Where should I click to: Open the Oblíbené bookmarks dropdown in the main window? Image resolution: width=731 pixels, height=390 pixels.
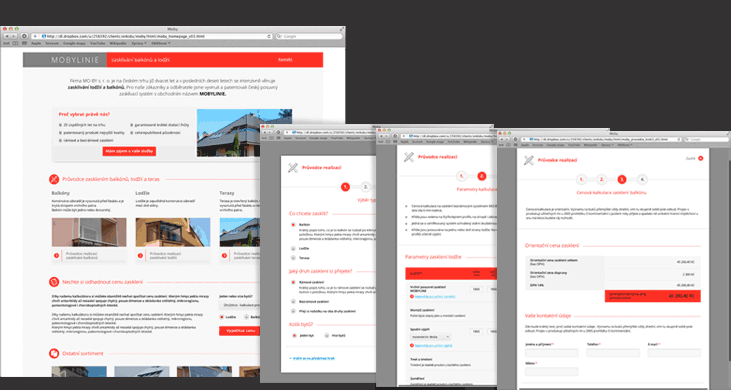click(x=160, y=43)
